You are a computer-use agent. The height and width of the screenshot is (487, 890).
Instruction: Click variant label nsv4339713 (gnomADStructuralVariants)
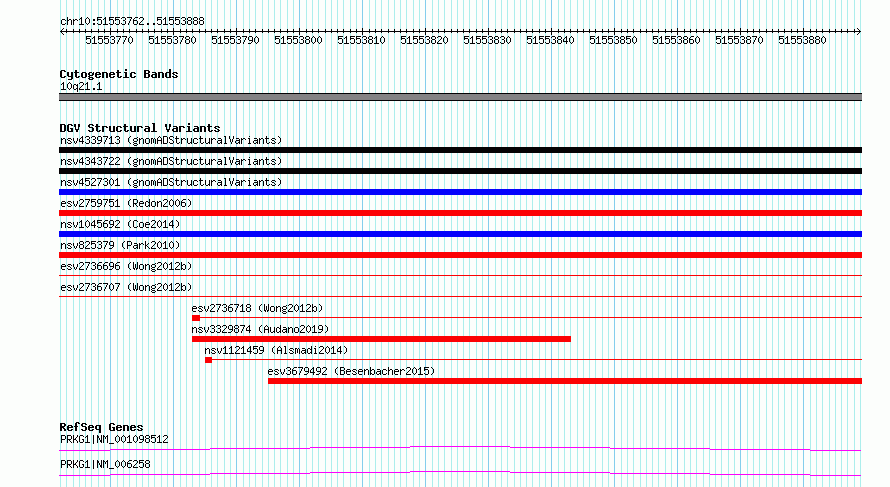point(171,140)
